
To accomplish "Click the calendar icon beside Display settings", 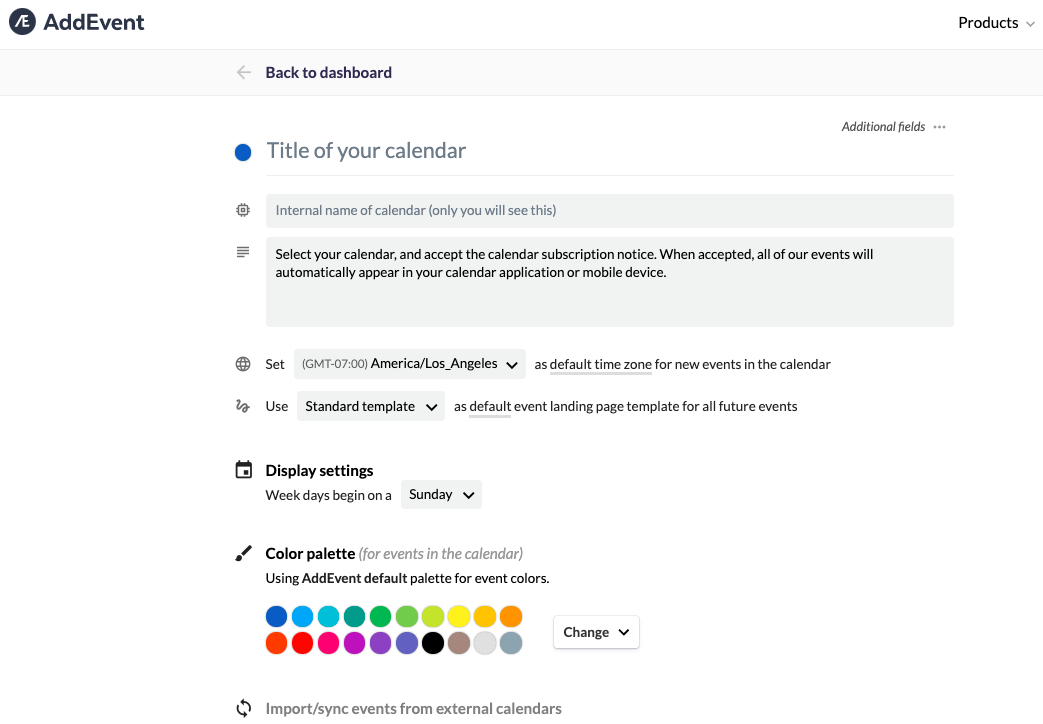I will tap(242, 469).
